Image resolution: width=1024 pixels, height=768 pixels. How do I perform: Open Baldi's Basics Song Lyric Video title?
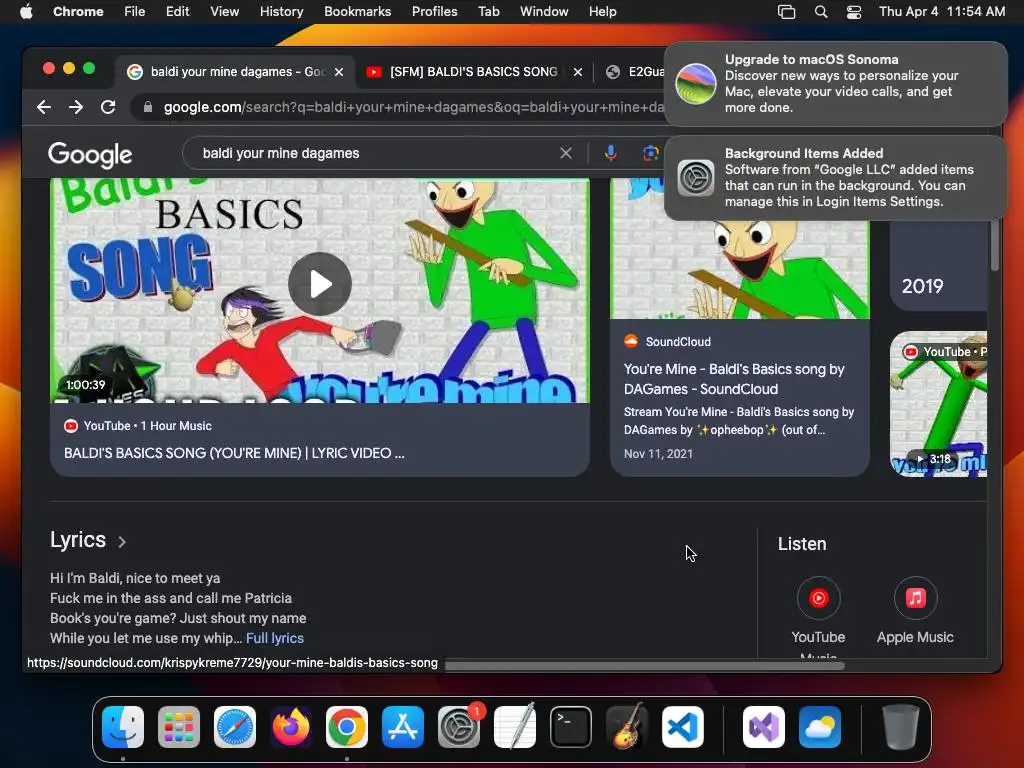234,453
